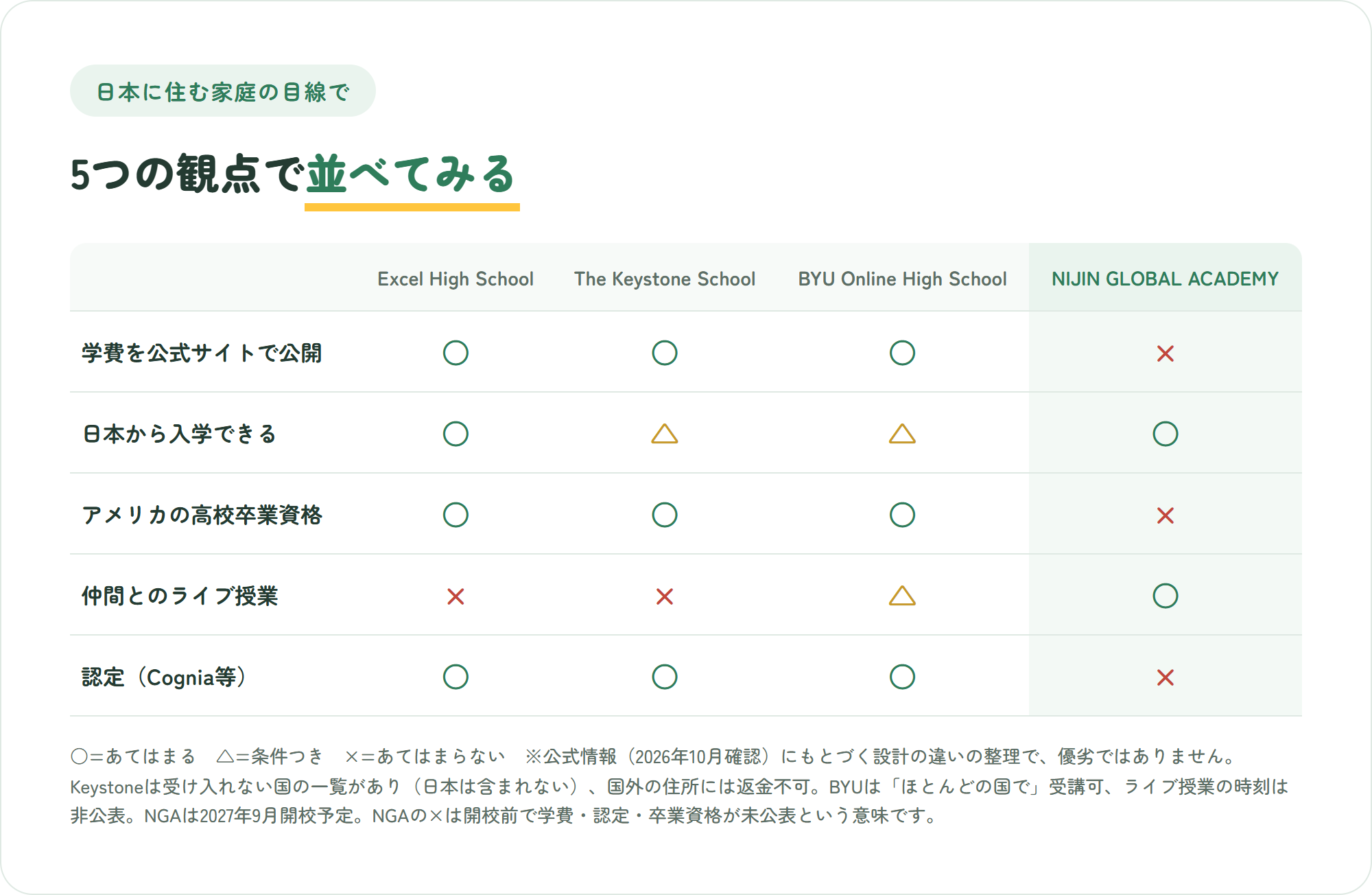The height and width of the screenshot is (895, 1372).
Task: Click Keystone School circle in 認定（Cognia等） row
Action: (x=665, y=677)
